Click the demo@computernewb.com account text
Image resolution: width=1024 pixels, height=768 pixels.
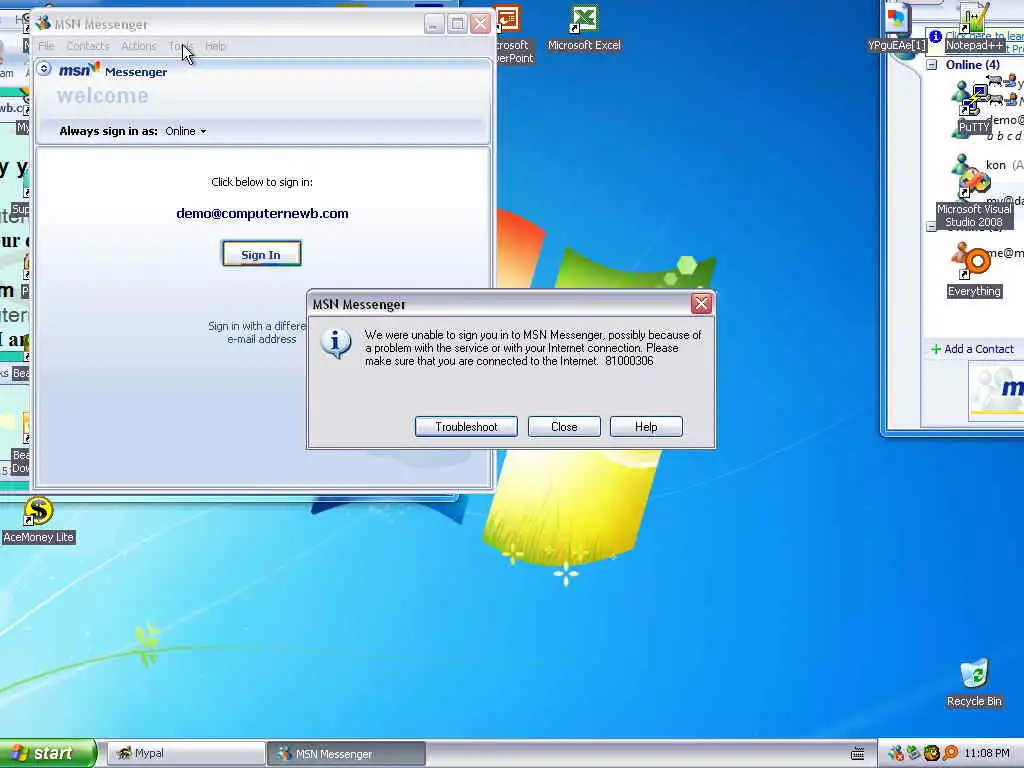point(262,214)
